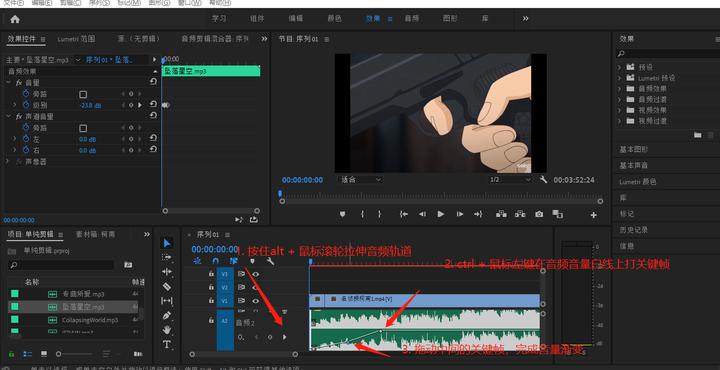
Task: Step forward one frame
Action: 460,214
